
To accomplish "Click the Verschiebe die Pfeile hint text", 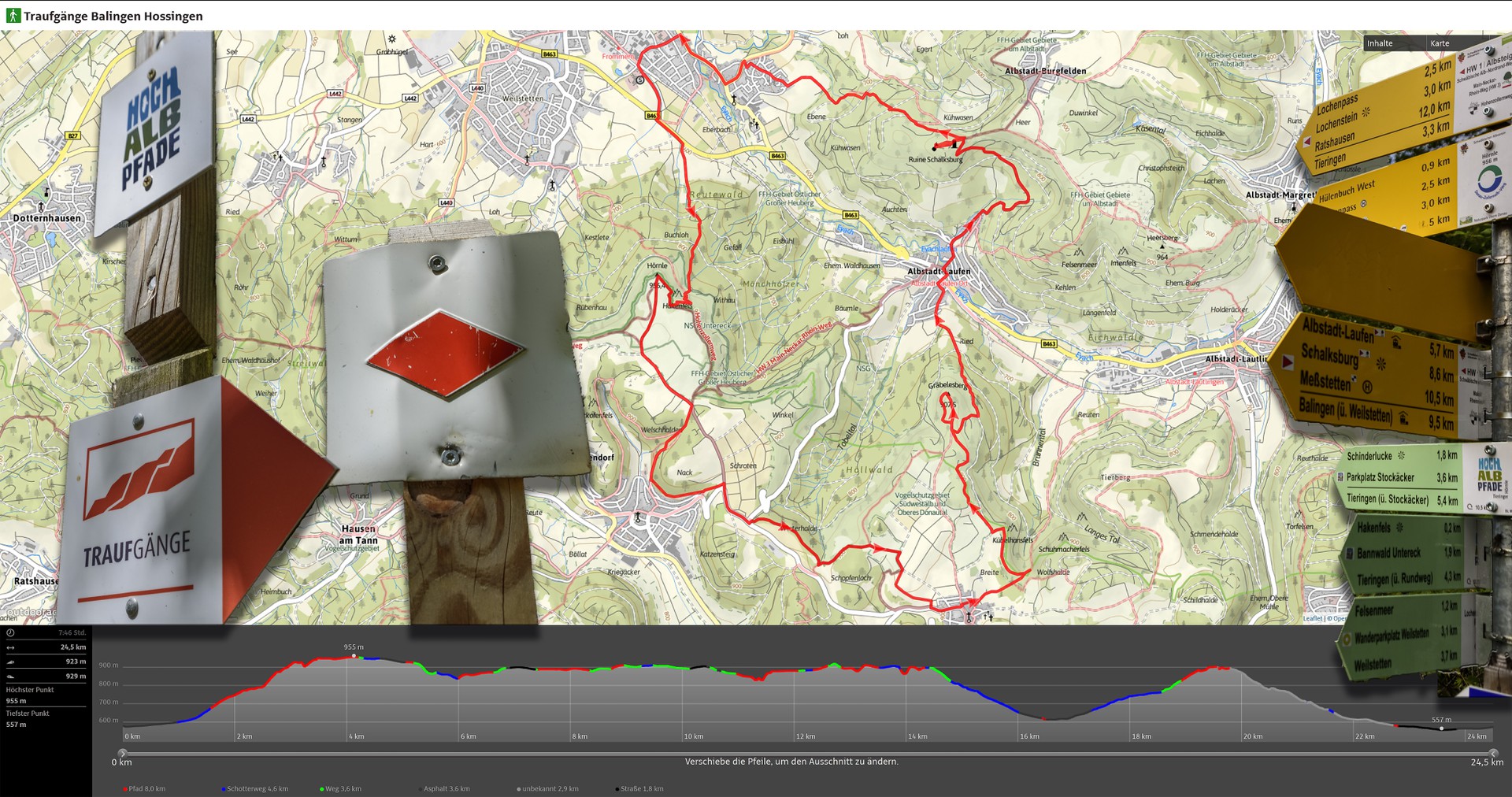I will 791,762.
